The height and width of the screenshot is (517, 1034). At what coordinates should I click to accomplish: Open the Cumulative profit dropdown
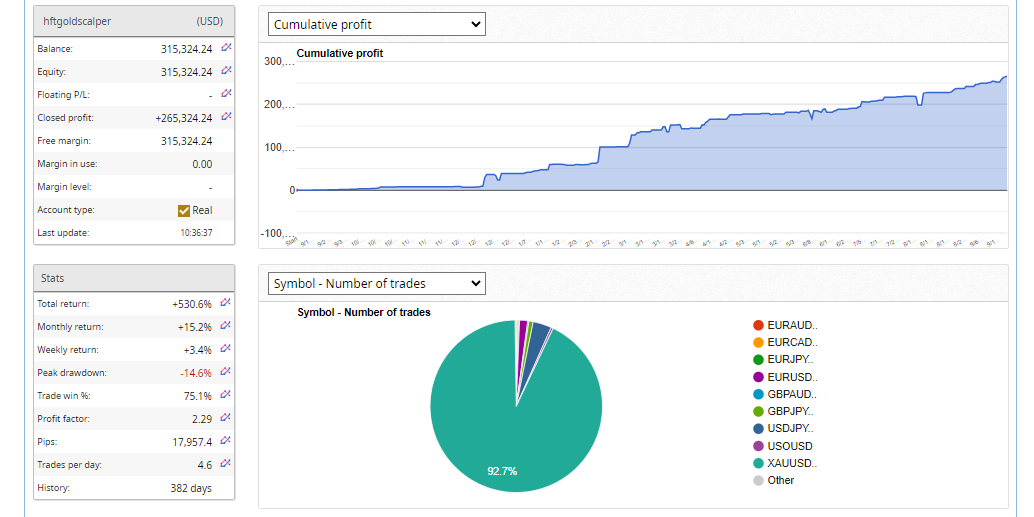377,24
